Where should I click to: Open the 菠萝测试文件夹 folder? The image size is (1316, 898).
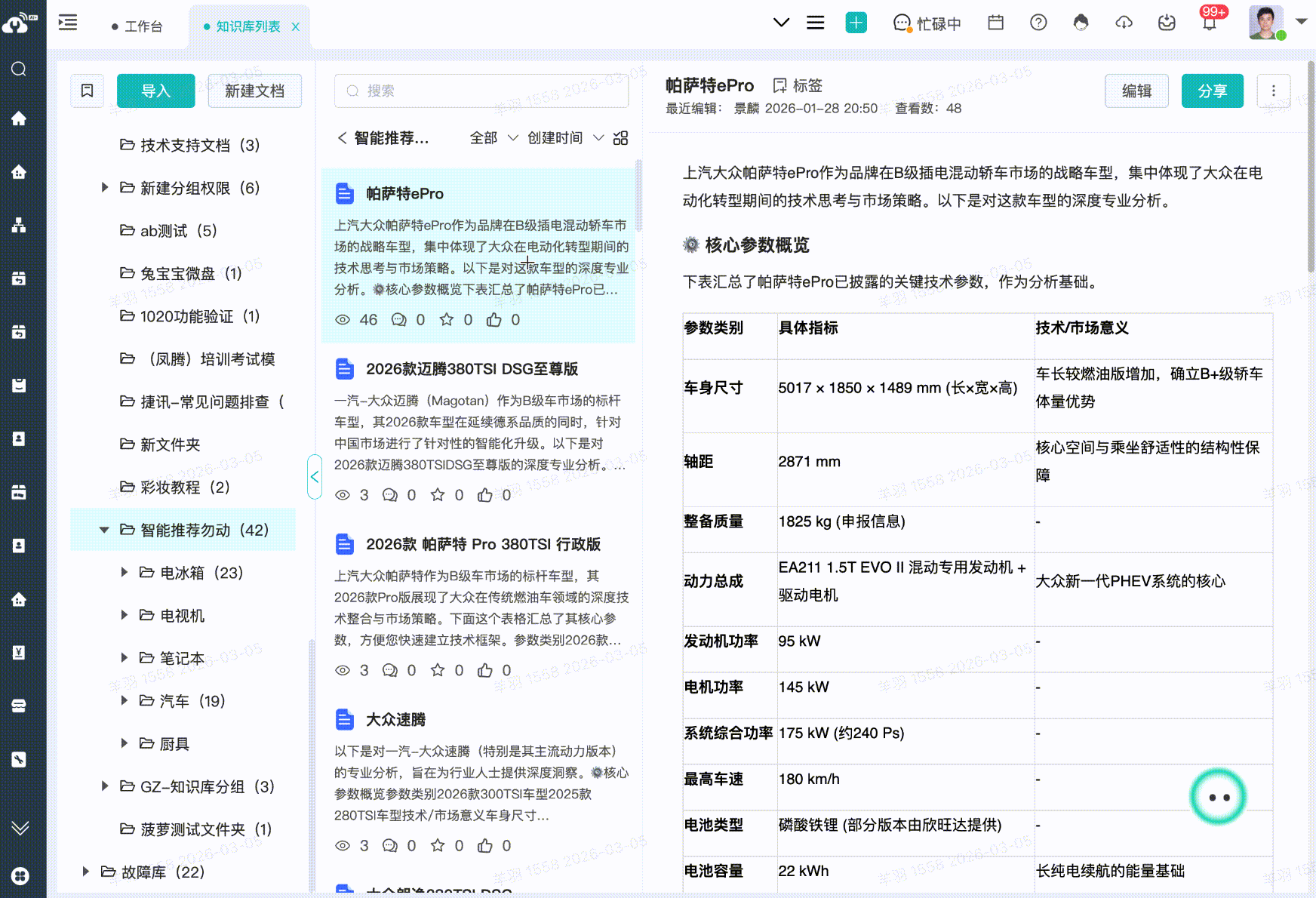click(x=196, y=829)
